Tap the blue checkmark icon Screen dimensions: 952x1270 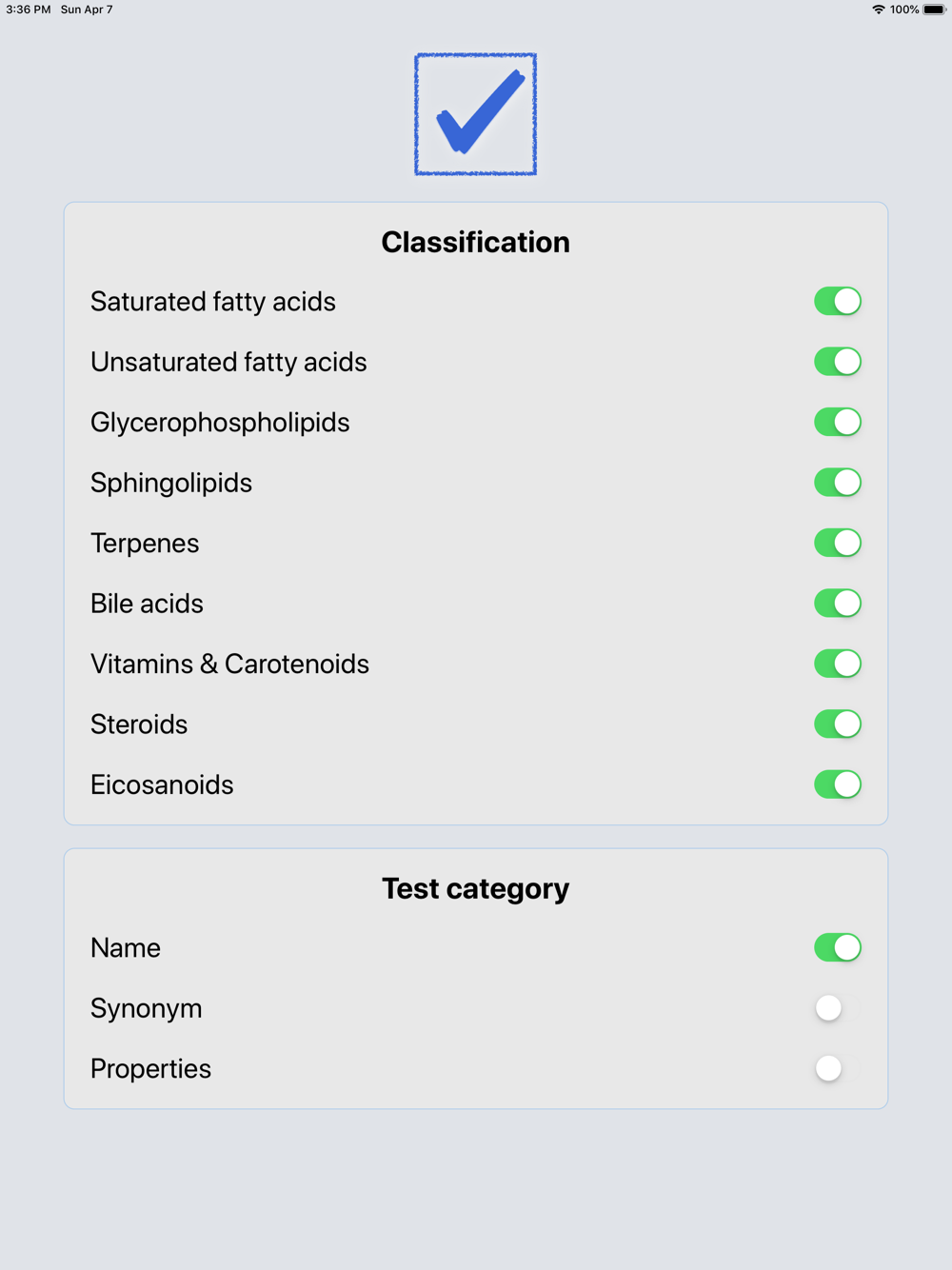[476, 114]
